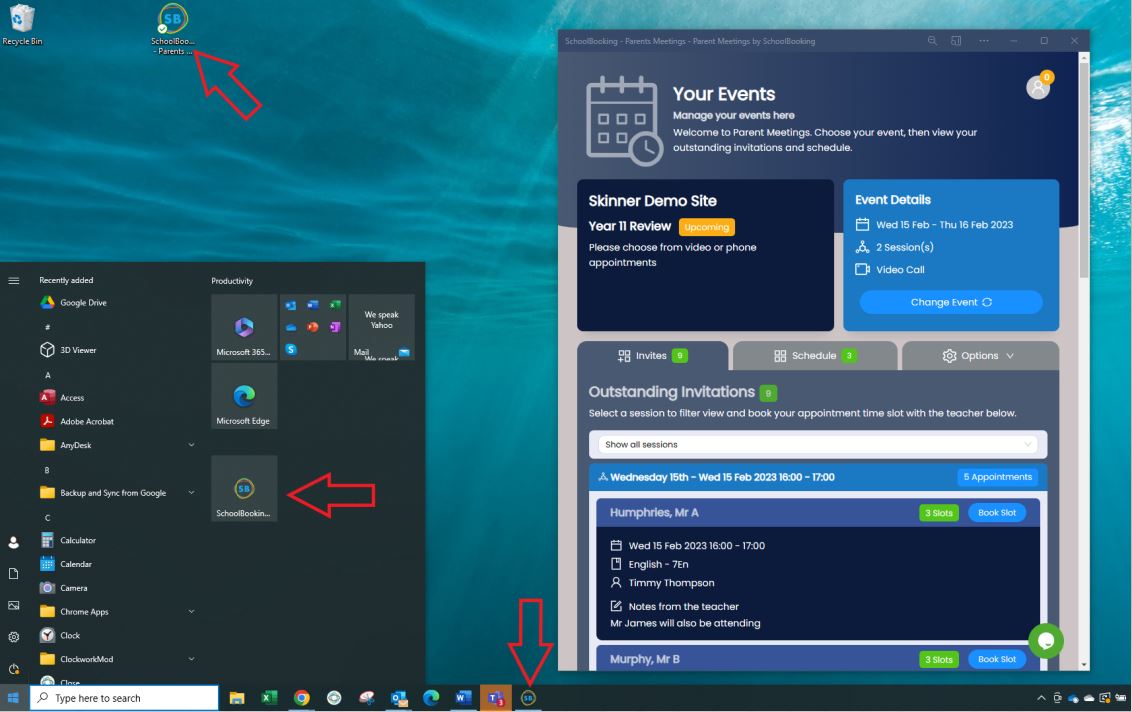Open File Explorer from the taskbar
The height and width of the screenshot is (712, 1132).
point(237,698)
